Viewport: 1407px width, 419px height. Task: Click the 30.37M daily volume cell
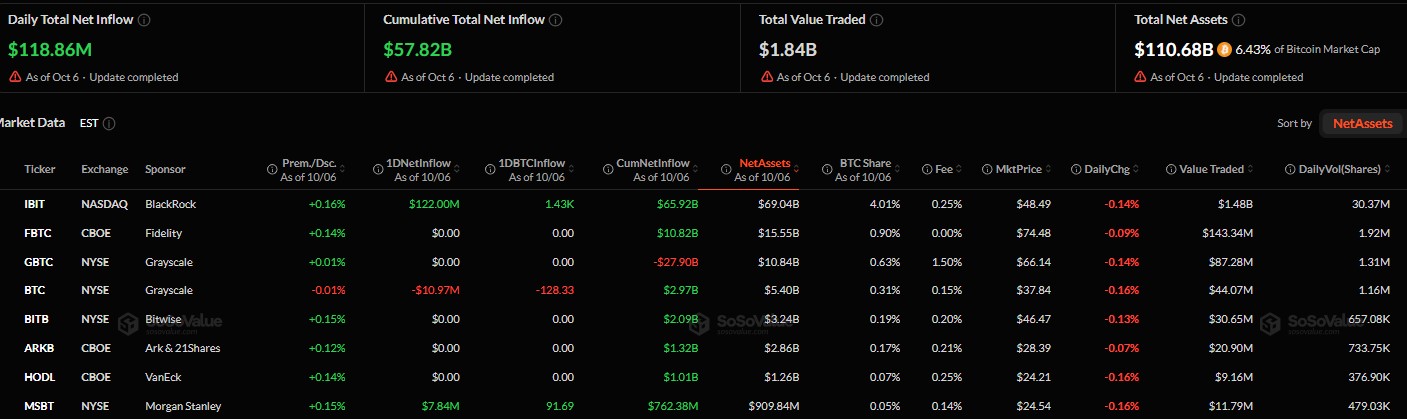click(1370, 204)
